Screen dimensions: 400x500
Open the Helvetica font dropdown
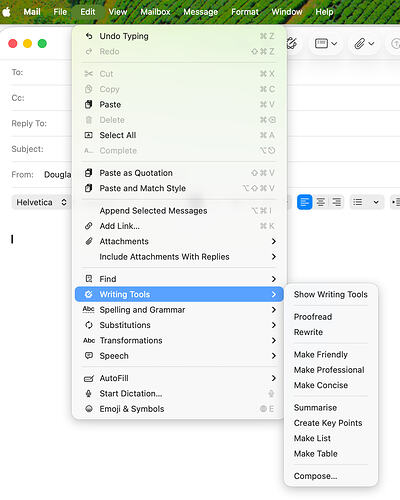pos(41,202)
